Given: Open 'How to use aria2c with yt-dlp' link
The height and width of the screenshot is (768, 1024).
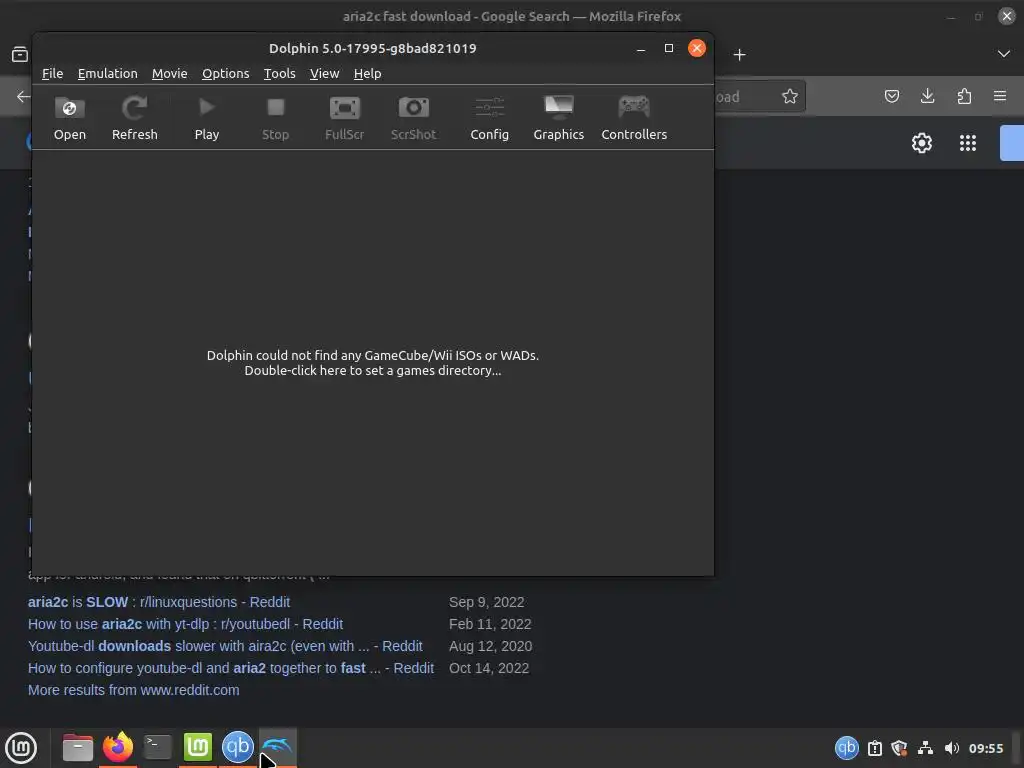Looking at the screenshot, I should click(185, 624).
